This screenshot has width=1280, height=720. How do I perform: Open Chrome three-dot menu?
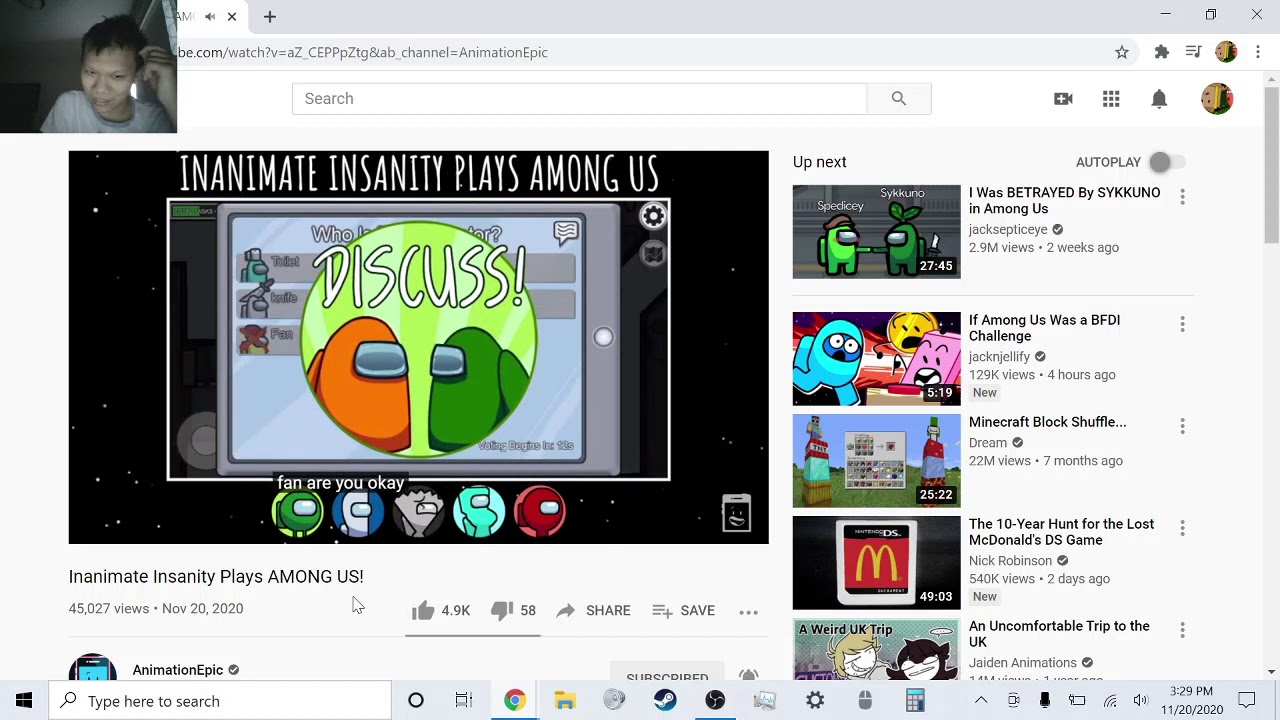click(x=1257, y=52)
